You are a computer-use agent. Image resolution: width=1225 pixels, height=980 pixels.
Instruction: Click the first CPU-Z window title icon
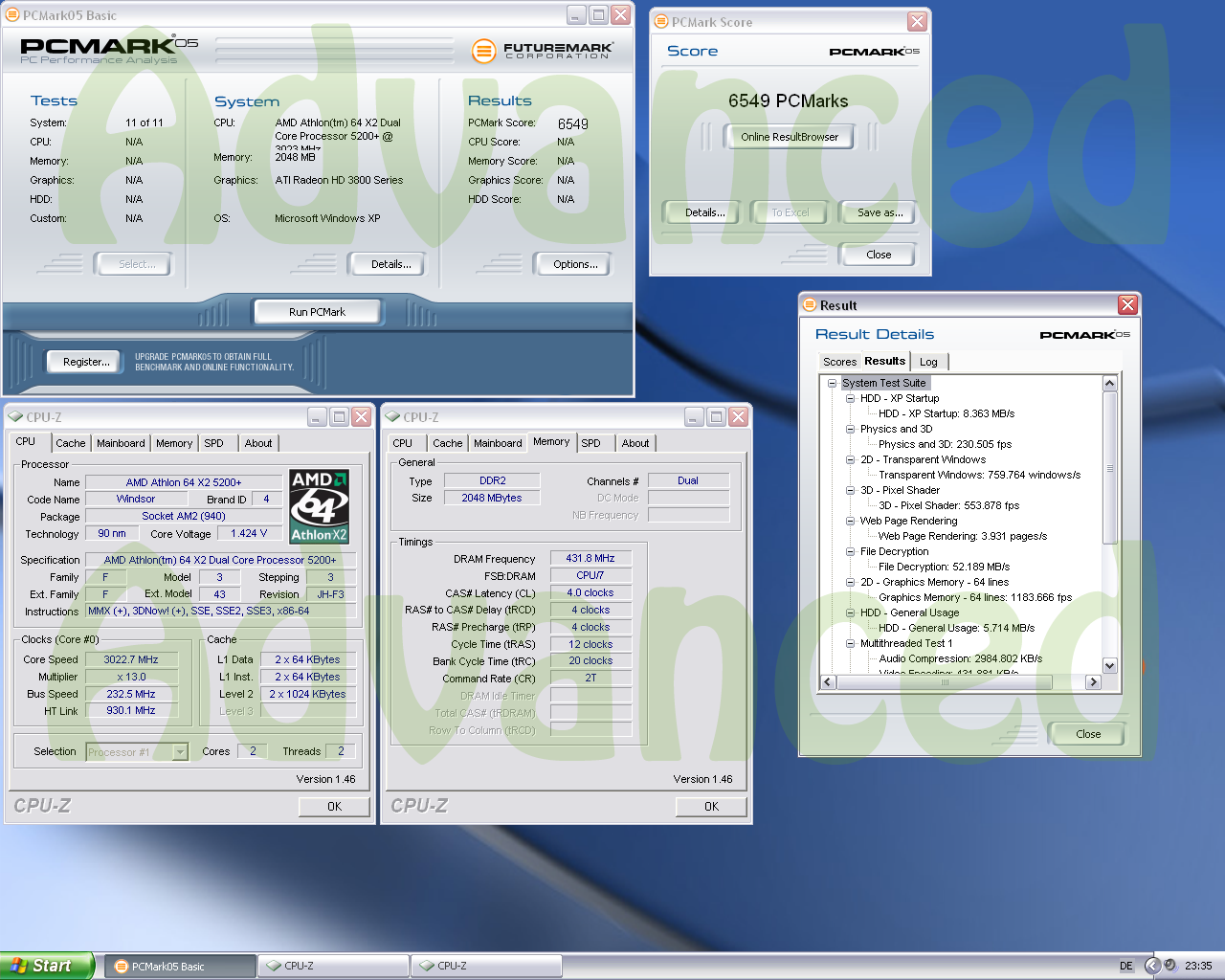point(15,417)
